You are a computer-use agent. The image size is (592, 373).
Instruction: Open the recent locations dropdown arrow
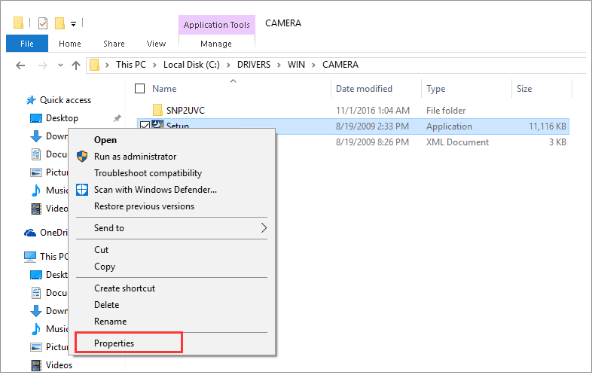(x=60, y=65)
